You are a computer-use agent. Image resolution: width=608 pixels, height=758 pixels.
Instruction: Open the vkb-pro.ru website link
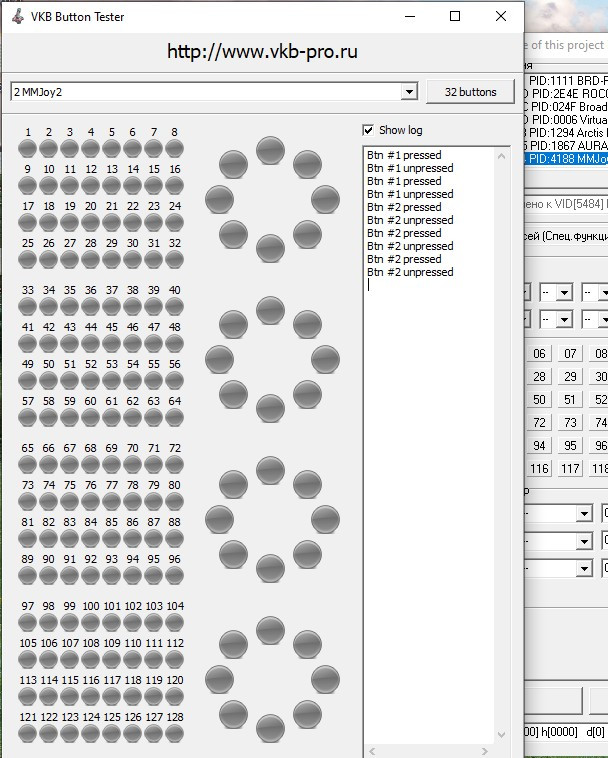coord(262,51)
